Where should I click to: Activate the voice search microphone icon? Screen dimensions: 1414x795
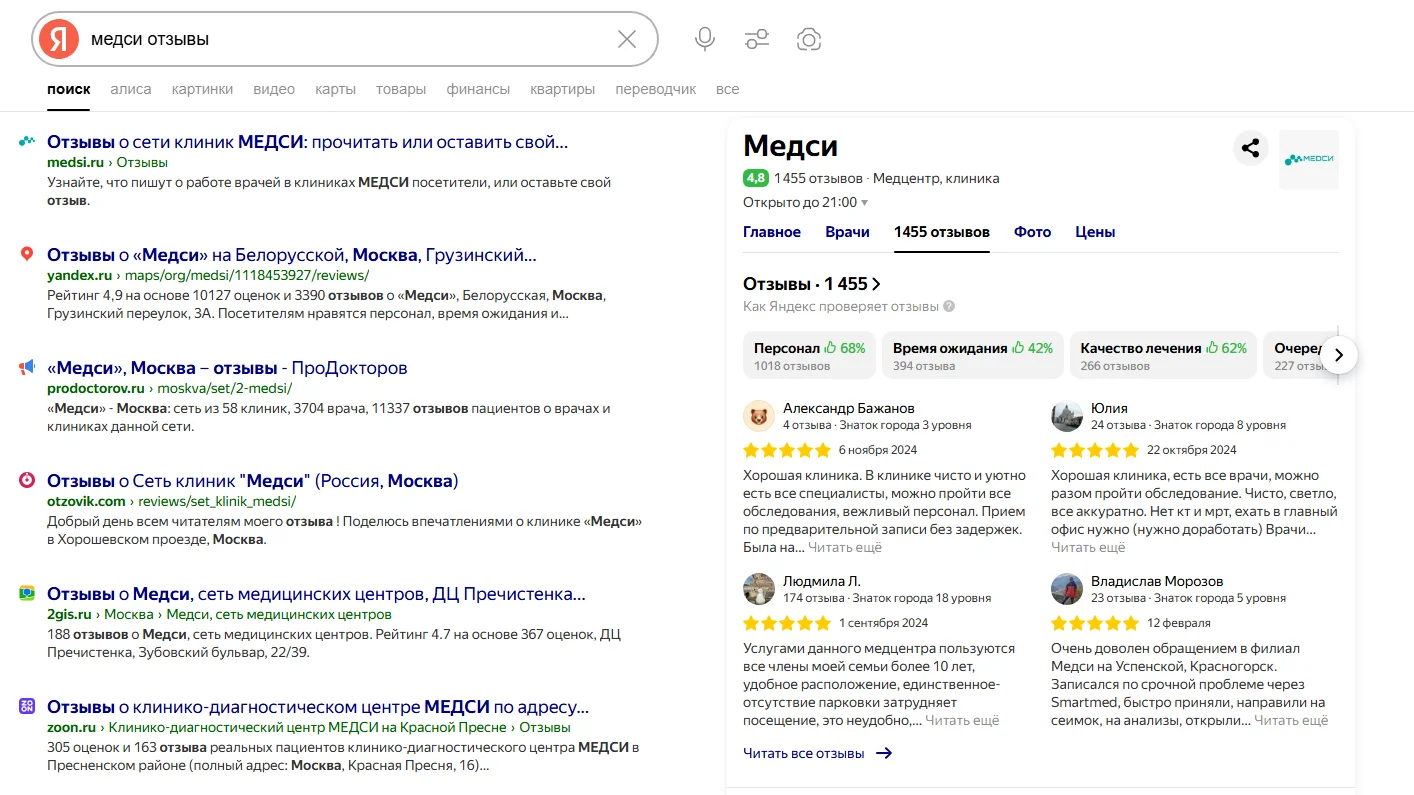point(704,37)
